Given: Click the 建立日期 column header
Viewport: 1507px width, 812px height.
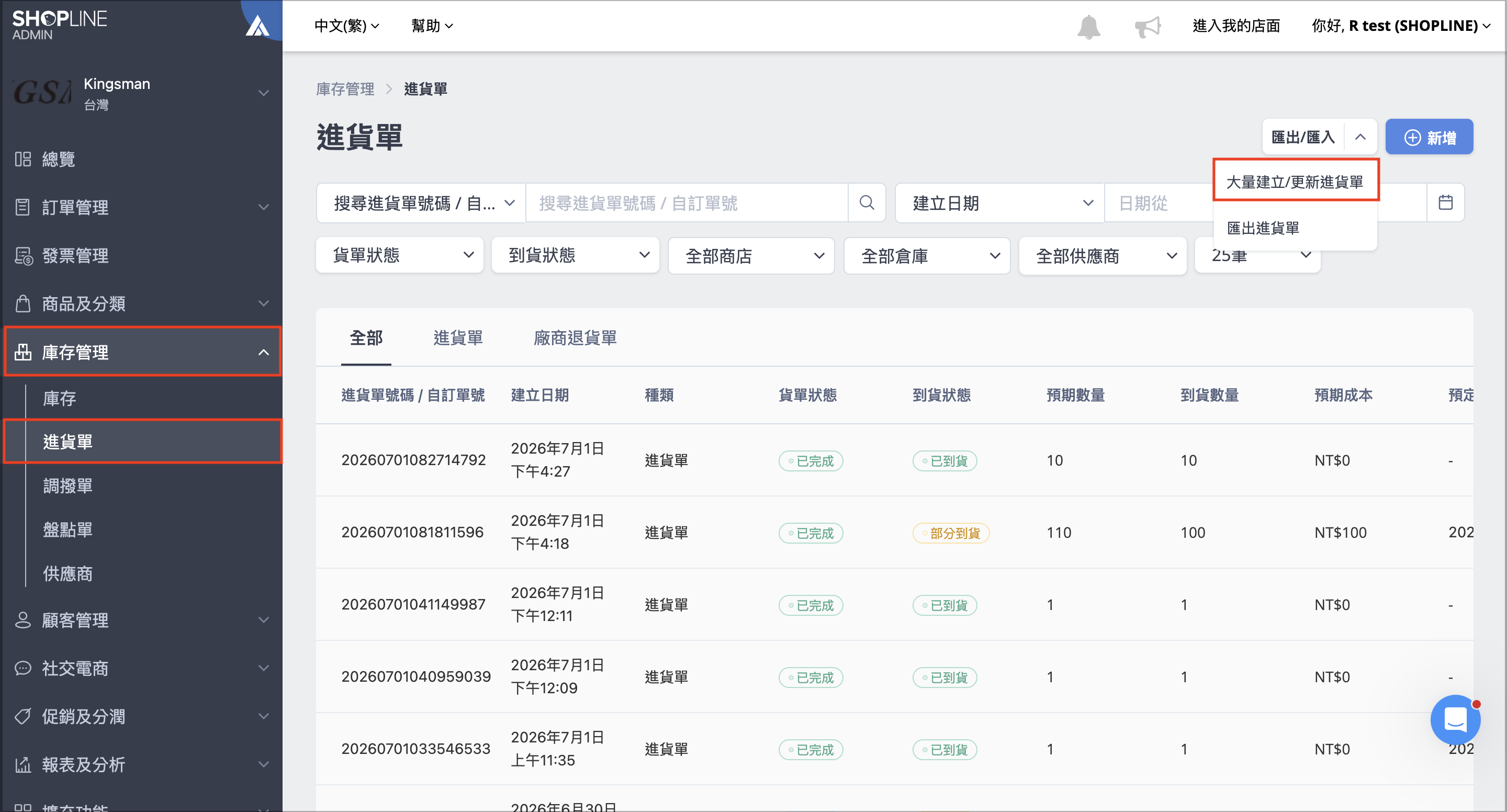Looking at the screenshot, I should coord(540,395).
